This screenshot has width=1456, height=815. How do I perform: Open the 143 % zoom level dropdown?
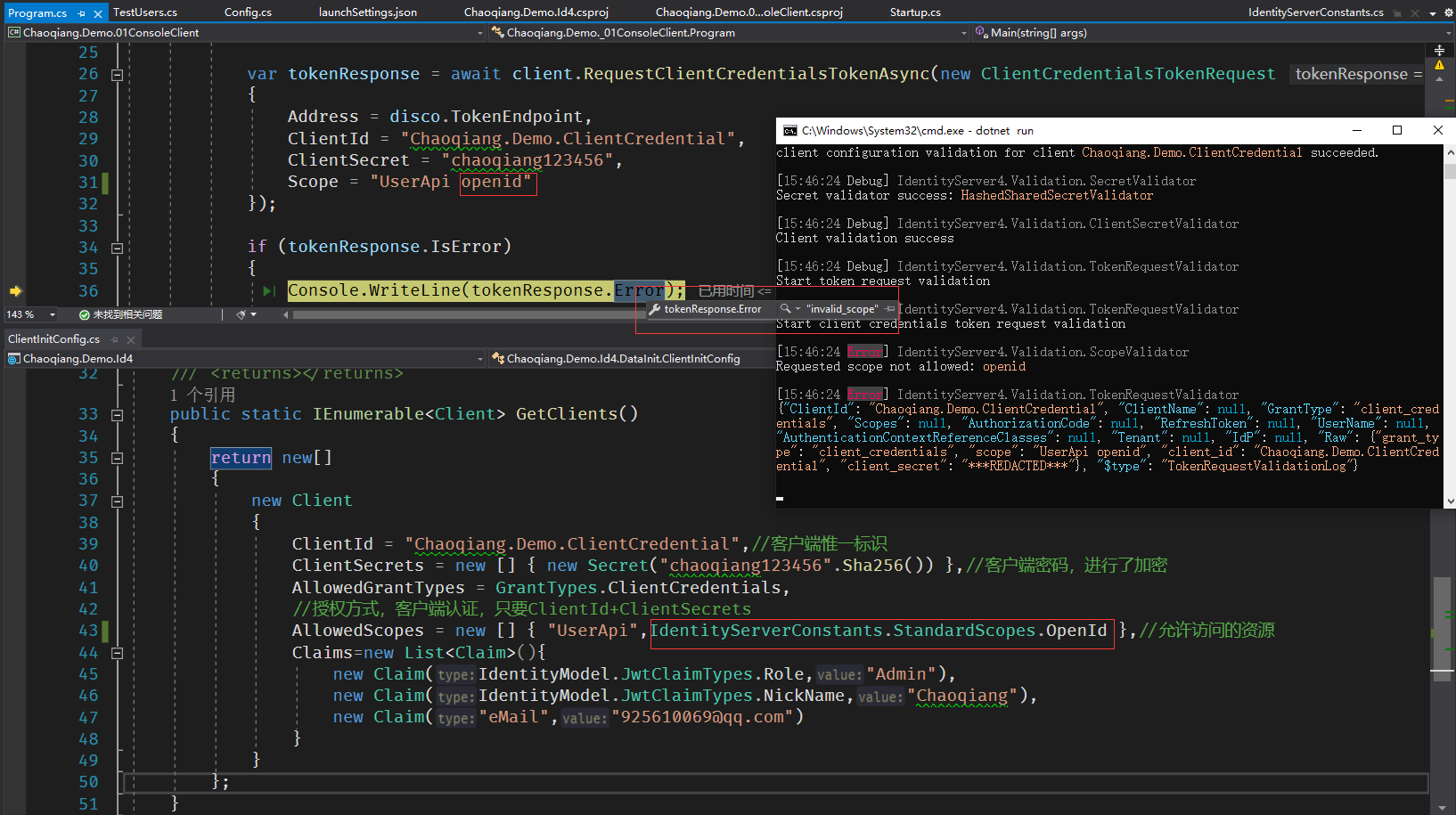[53, 314]
